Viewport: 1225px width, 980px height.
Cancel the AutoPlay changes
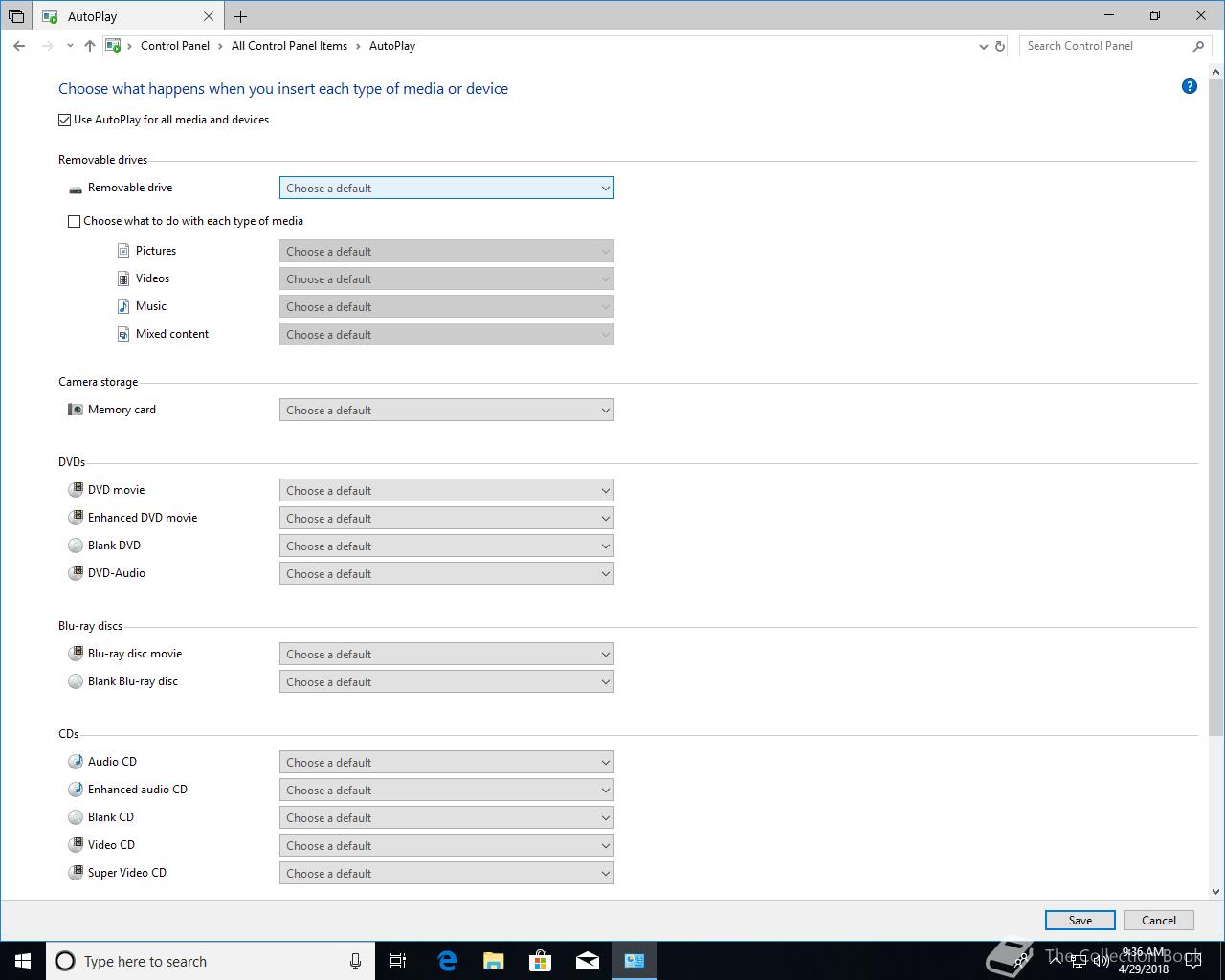[1159, 920]
